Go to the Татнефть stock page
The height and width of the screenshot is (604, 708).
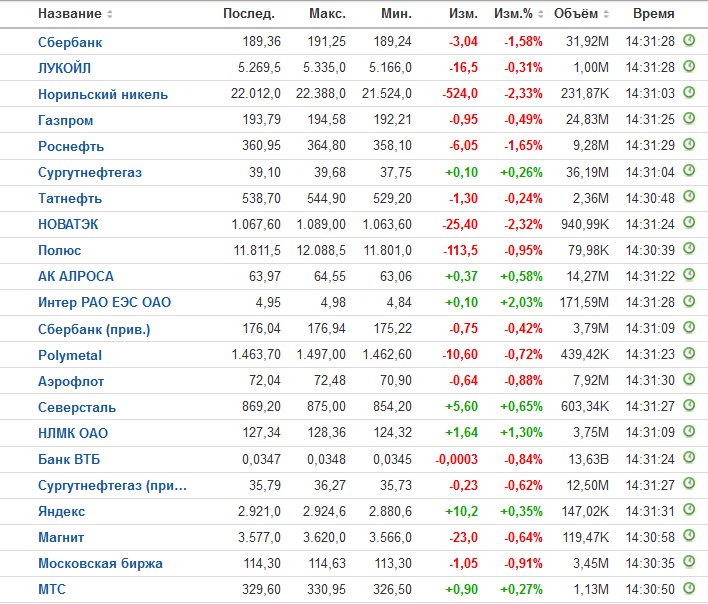[x=70, y=199]
